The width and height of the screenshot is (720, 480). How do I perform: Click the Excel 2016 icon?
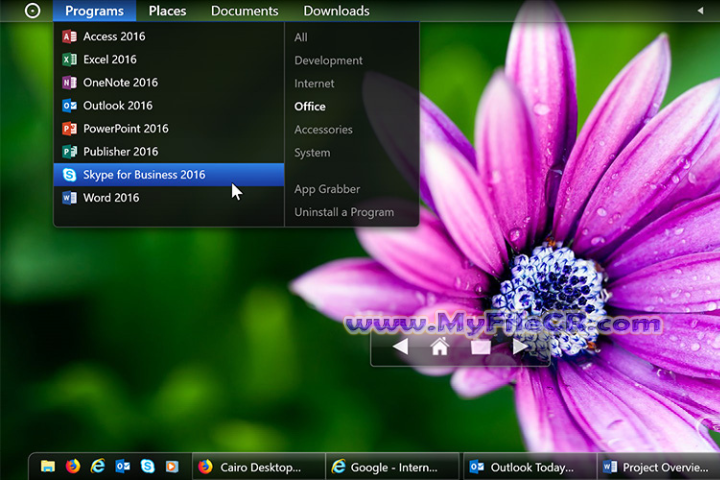[69, 59]
